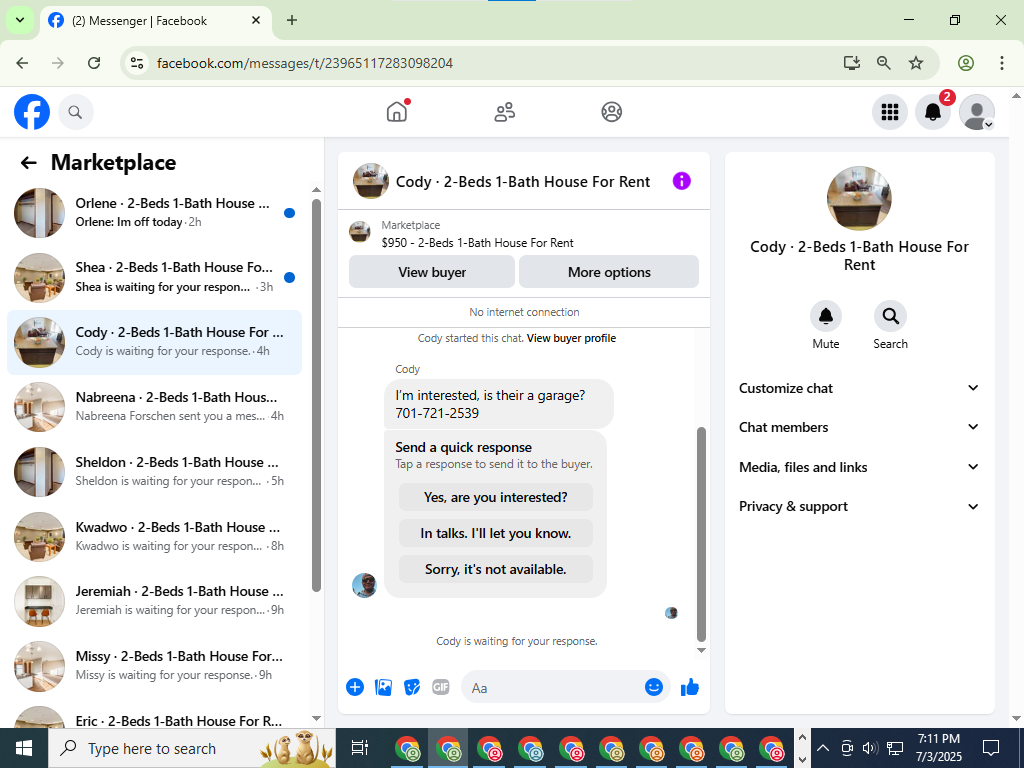Send a thumbs-up like
This screenshot has width=1024, height=768.
[x=690, y=687]
